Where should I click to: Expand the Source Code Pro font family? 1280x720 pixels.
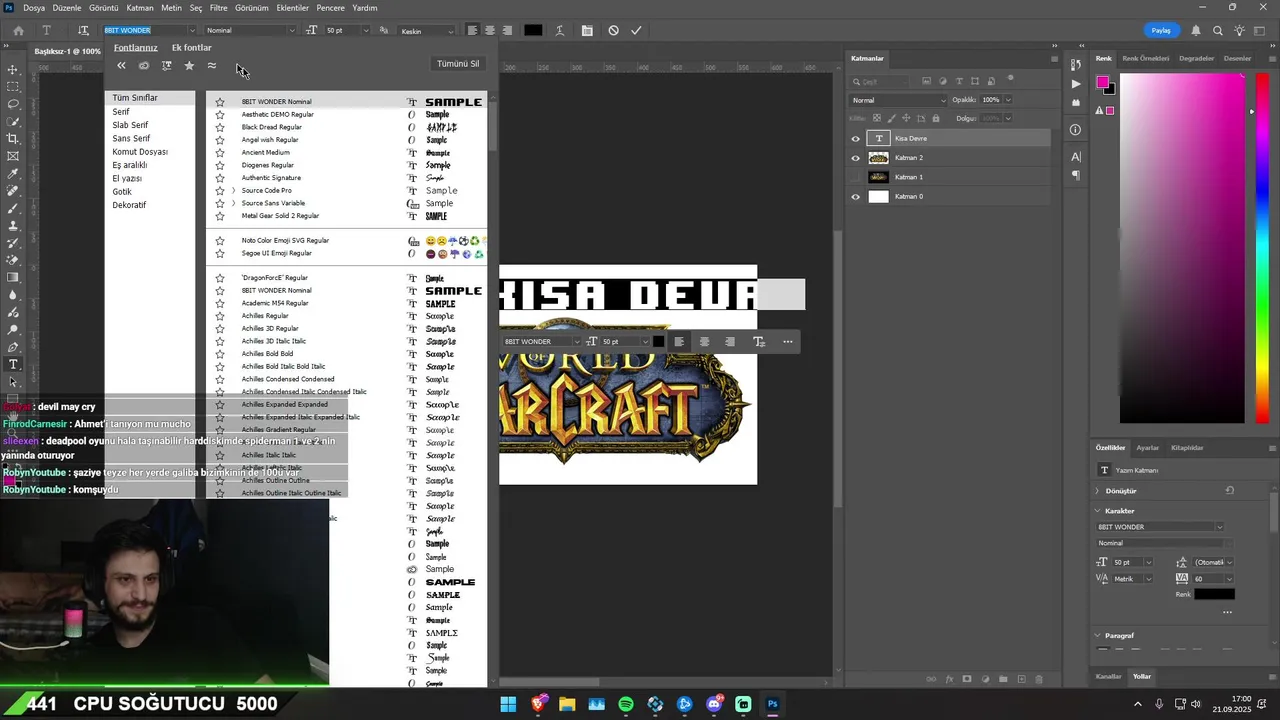point(233,190)
